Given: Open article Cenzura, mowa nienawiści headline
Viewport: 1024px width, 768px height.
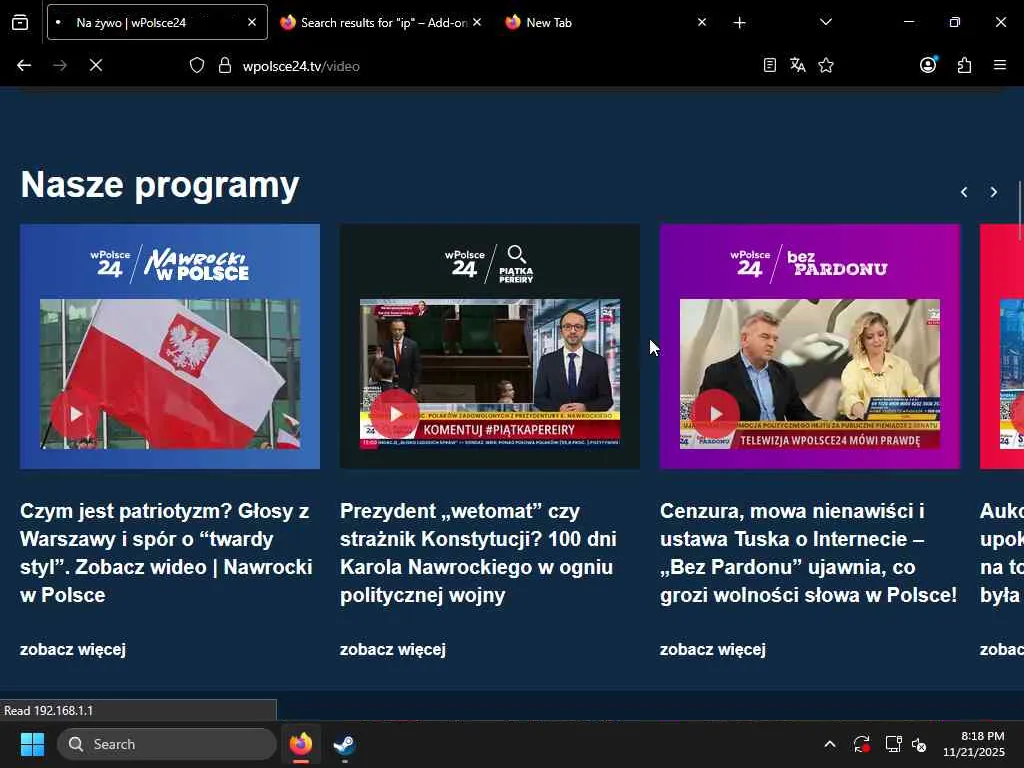Looking at the screenshot, I should [x=808, y=552].
